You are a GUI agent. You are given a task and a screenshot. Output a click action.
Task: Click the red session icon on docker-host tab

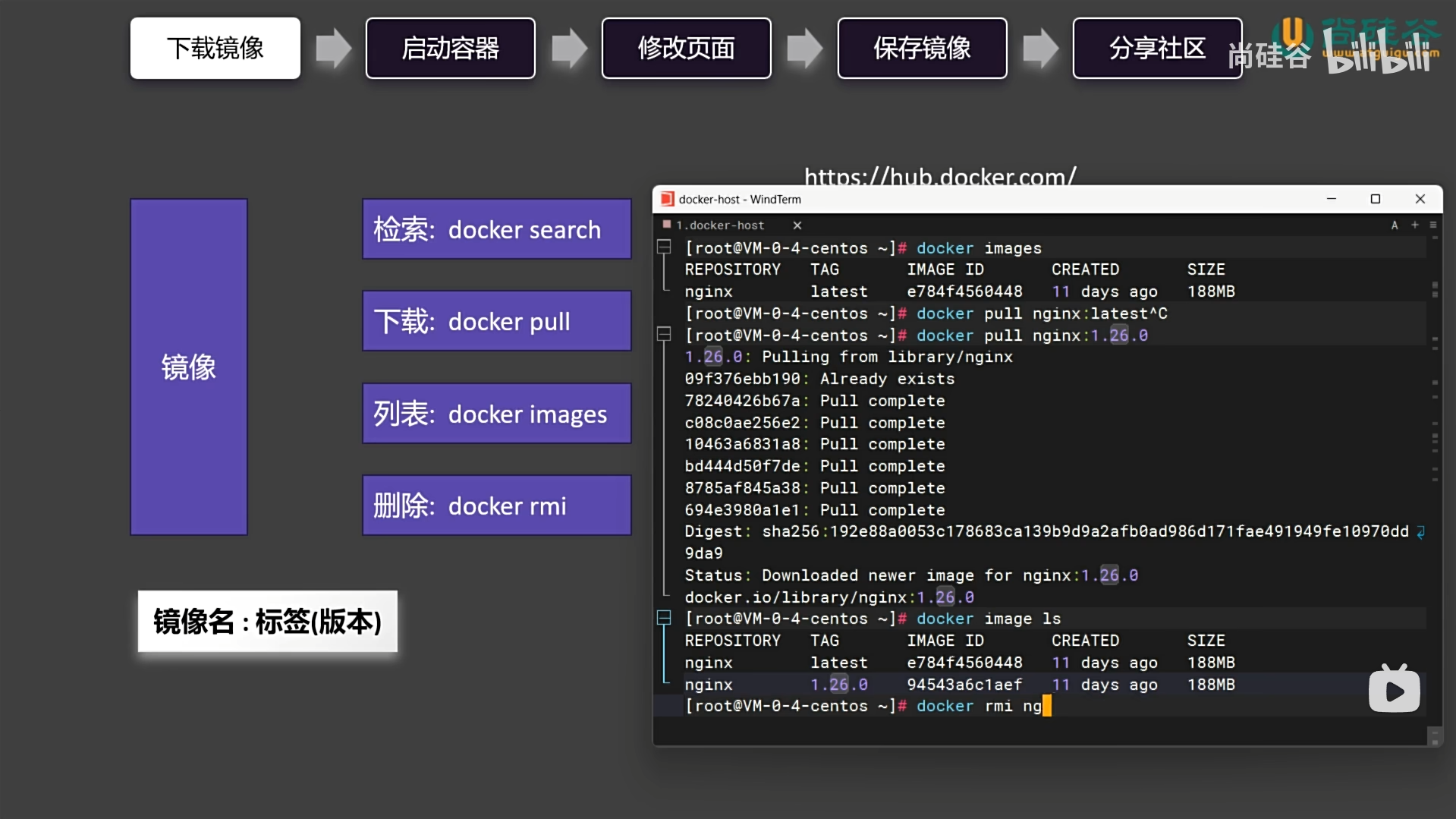click(x=667, y=225)
